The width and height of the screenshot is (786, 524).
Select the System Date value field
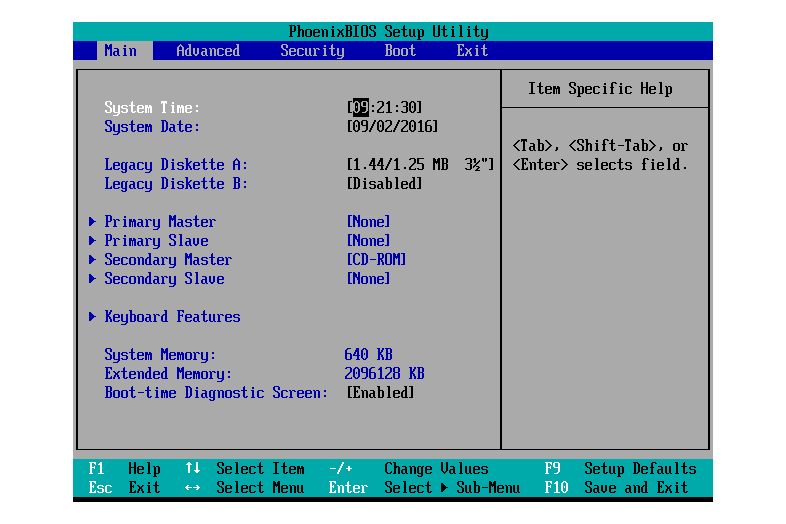392,127
